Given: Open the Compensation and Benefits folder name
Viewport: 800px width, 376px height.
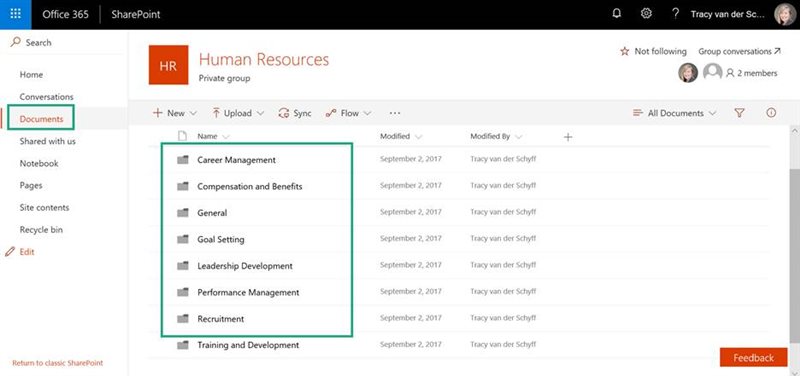Looking at the screenshot, I should 249,186.
